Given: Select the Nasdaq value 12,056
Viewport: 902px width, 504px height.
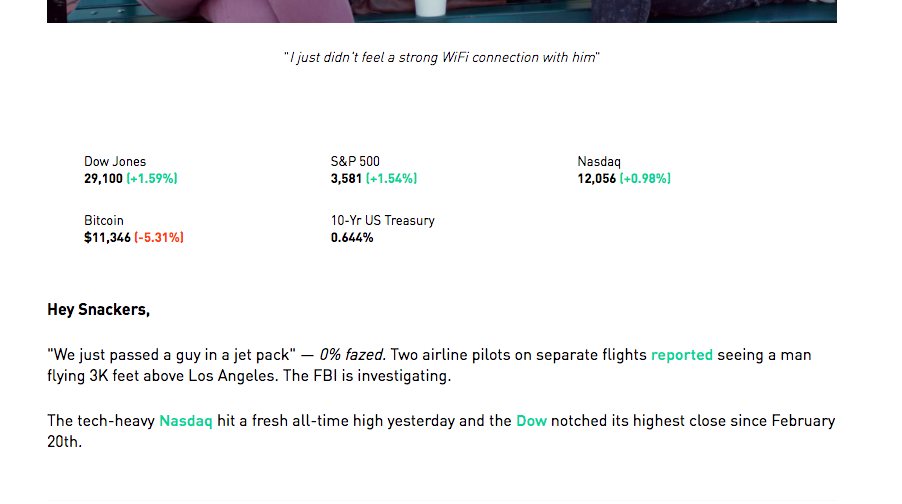Looking at the screenshot, I should click(596, 179).
